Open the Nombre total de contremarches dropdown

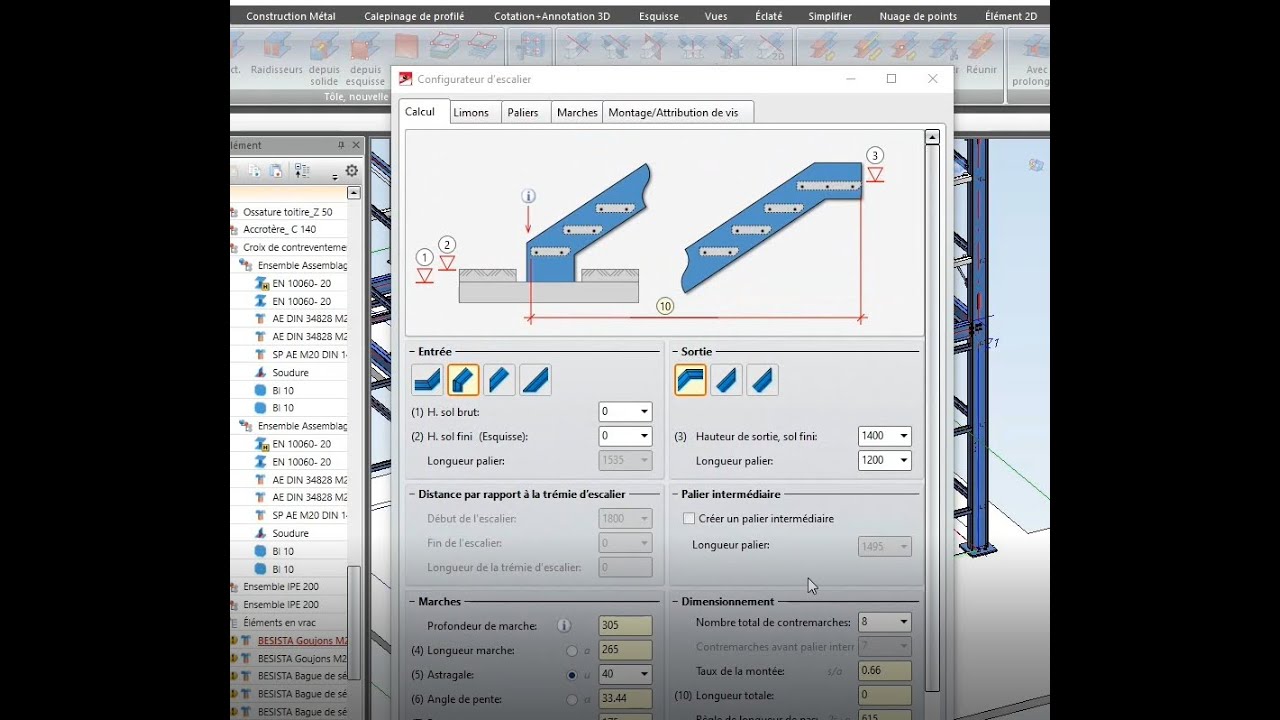(x=904, y=622)
